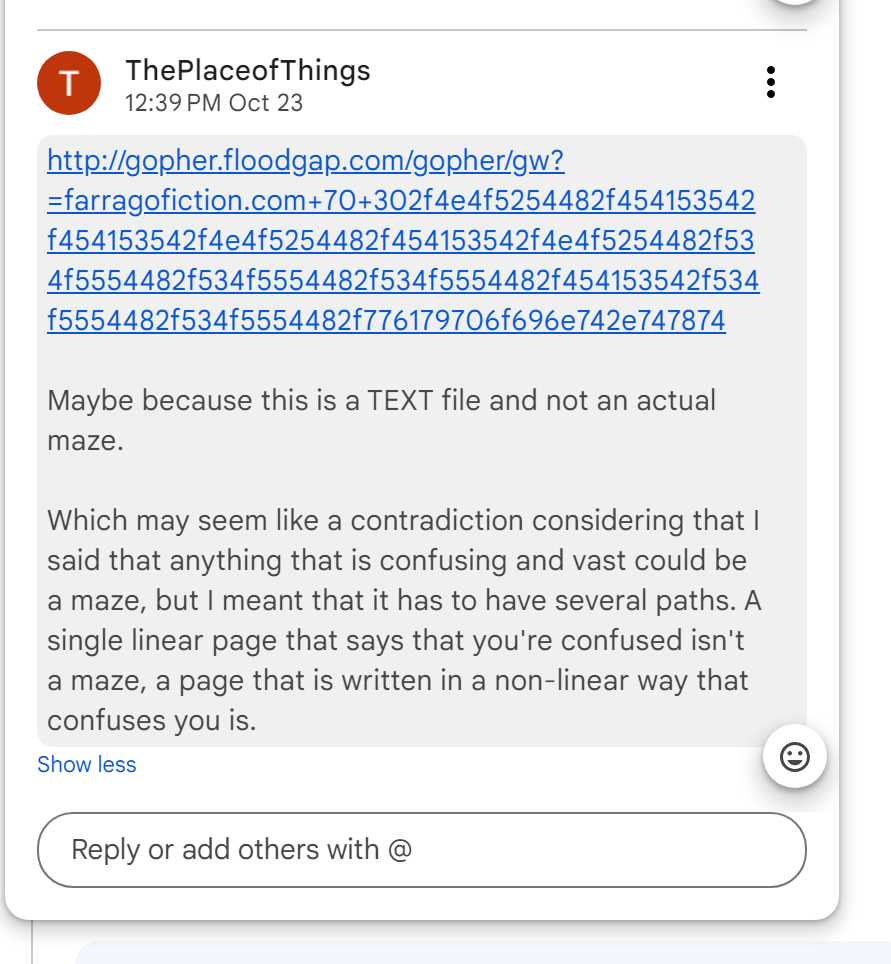Collapse the comment with Show less
The height and width of the screenshot is (964, 891).
pos(86,765)
